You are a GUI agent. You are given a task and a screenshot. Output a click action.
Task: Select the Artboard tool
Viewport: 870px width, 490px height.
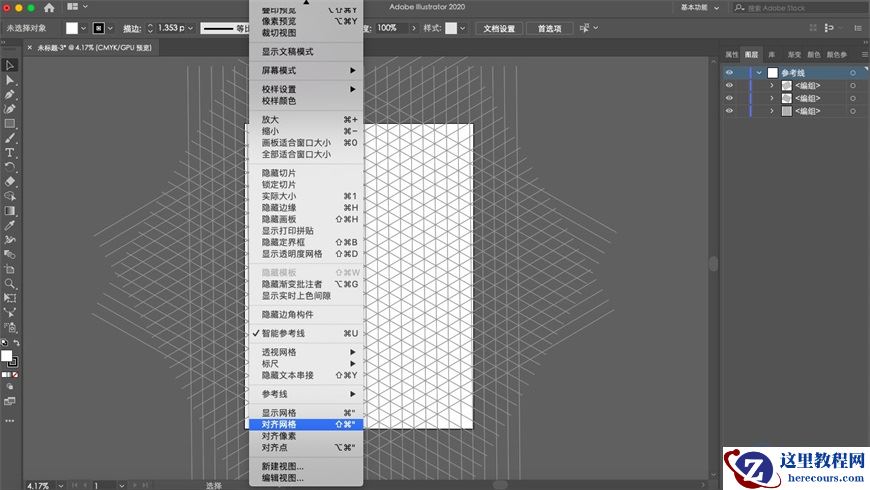(x=9, y=269)
